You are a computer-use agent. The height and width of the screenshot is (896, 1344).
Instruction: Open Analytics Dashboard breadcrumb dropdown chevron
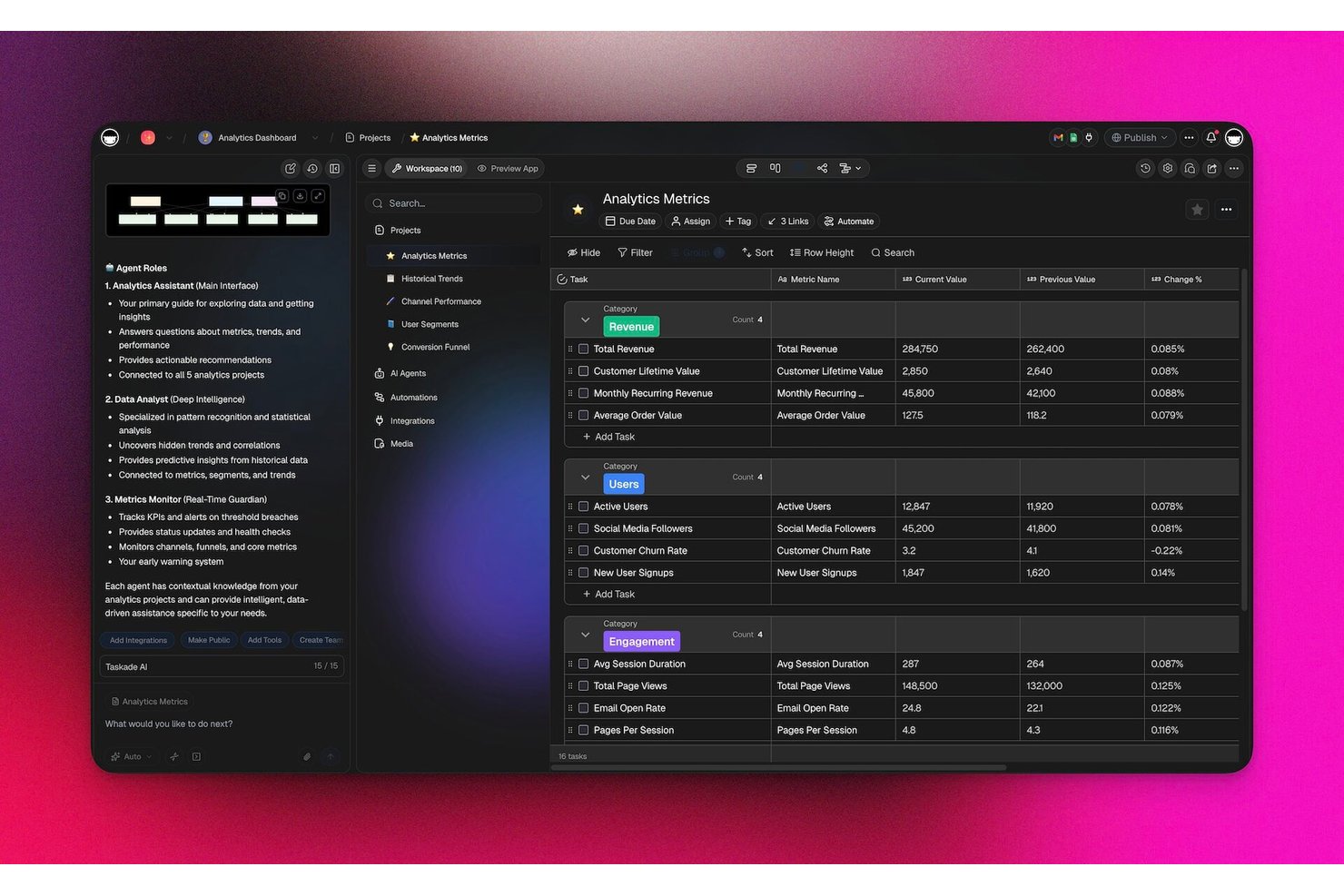tap(315, 138)
